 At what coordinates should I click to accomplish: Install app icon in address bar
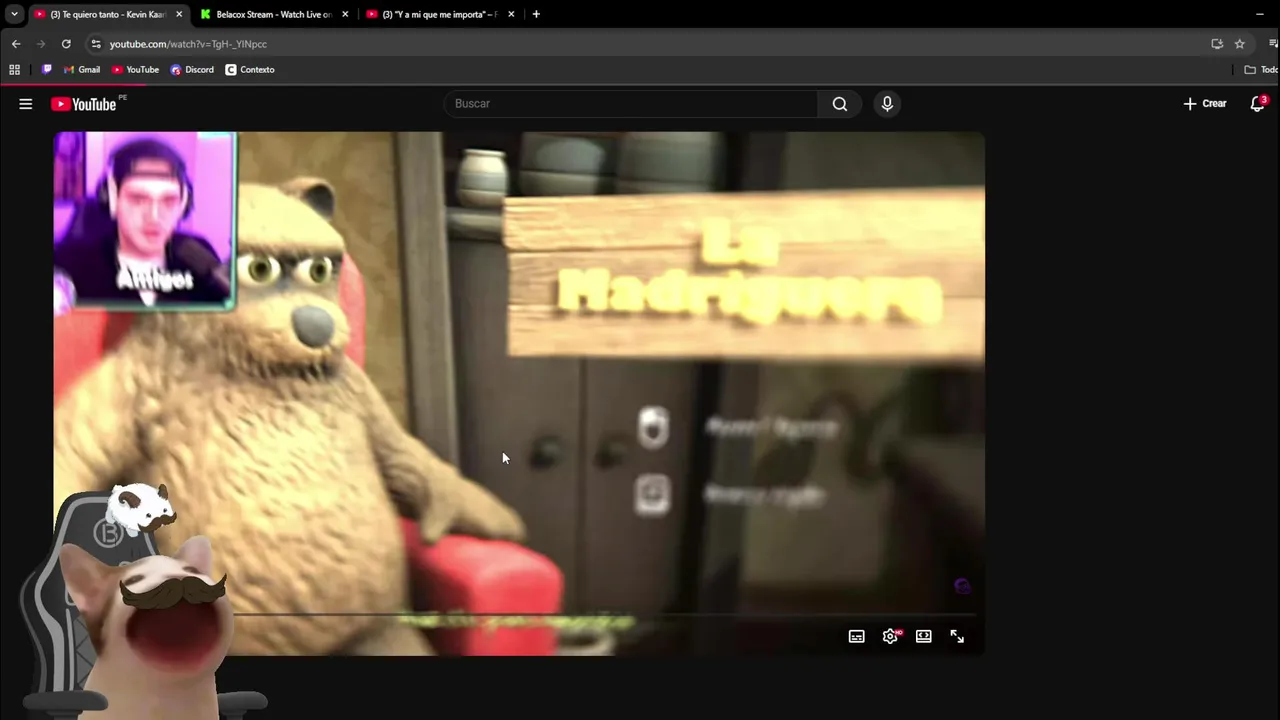(x=1217, y=44)
